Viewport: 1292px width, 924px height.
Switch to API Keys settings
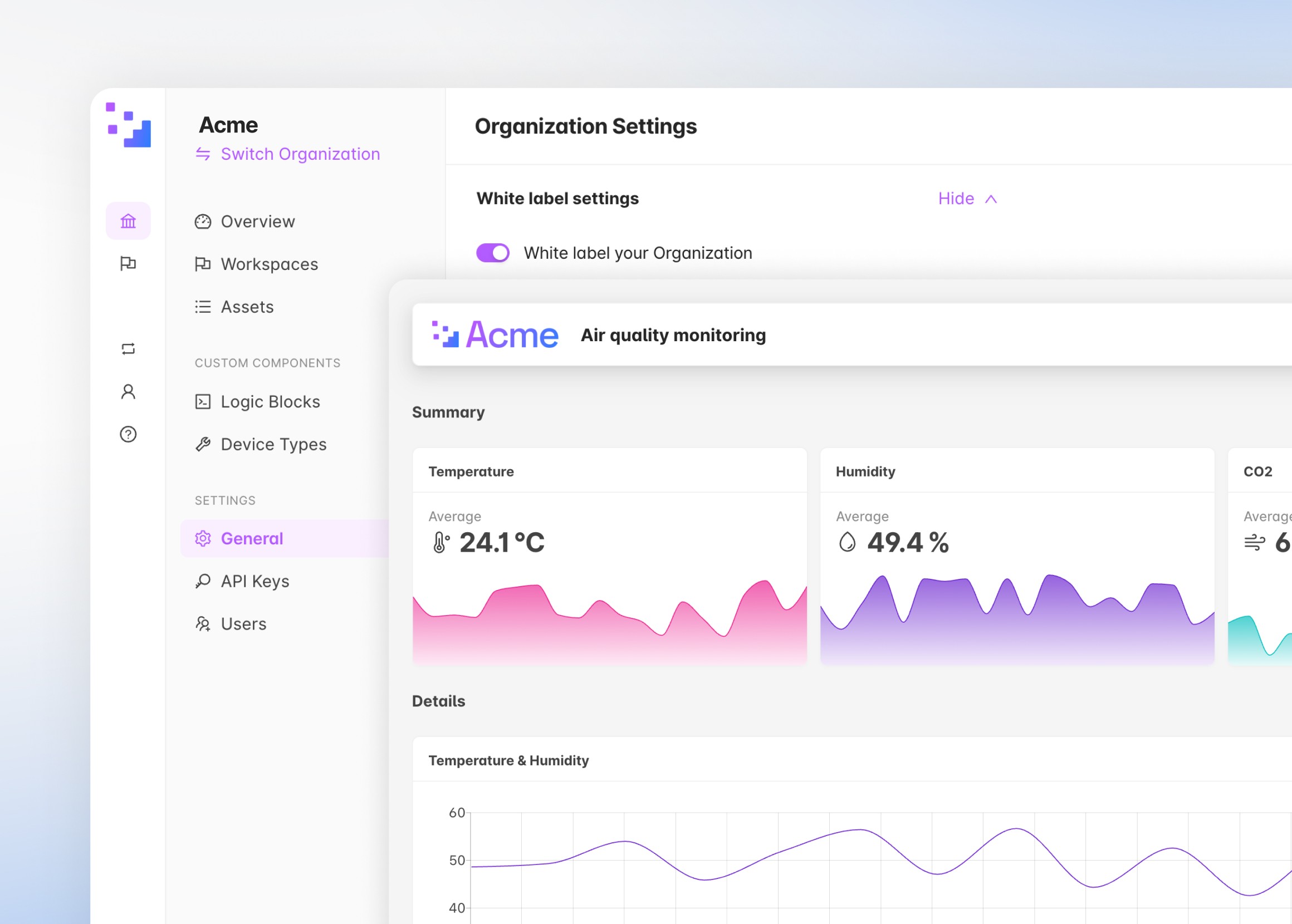(255, 581)
